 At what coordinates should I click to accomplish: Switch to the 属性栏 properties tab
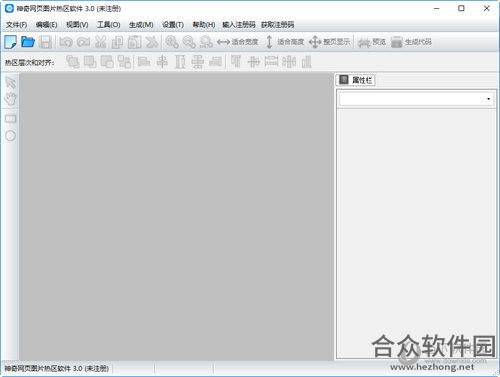click(355, 80)
